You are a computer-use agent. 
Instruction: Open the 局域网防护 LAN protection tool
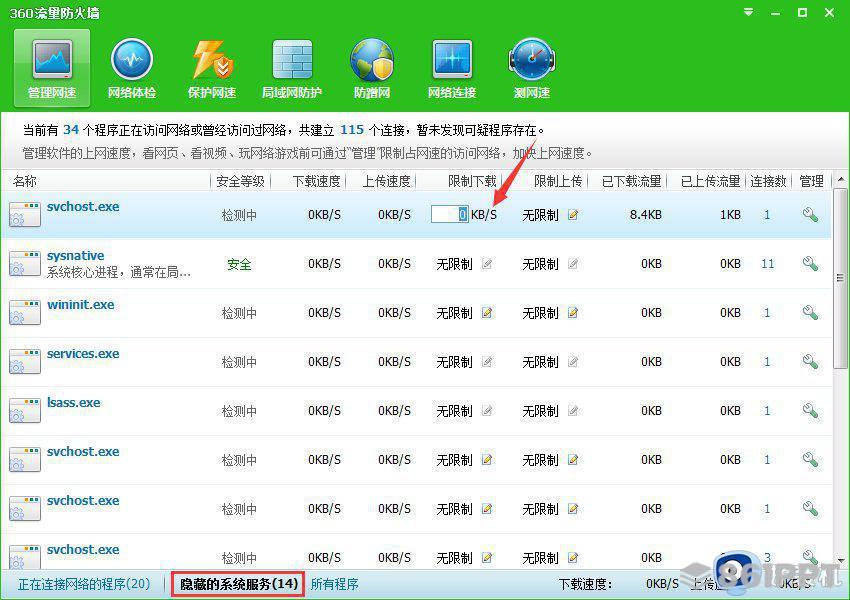(292, 67)
